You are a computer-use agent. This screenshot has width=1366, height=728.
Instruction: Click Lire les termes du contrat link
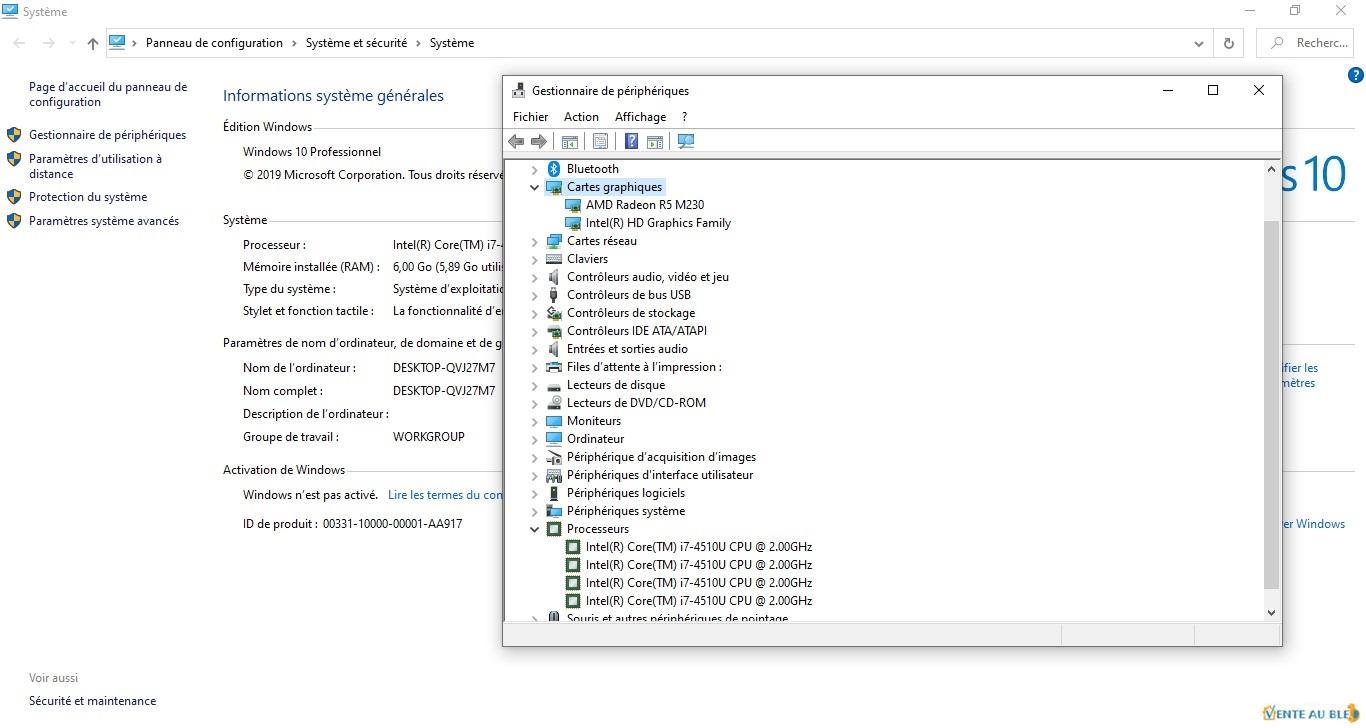pyautogui.click(x=445, y=495)
